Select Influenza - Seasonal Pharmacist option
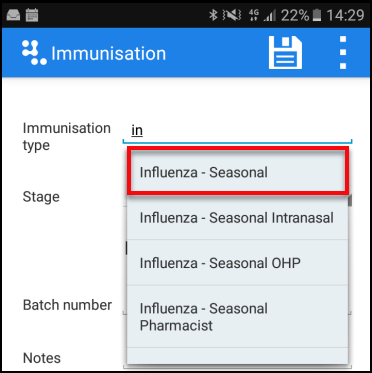The width and height of the screenshot is (372, 373). click(x=238, y=317)
